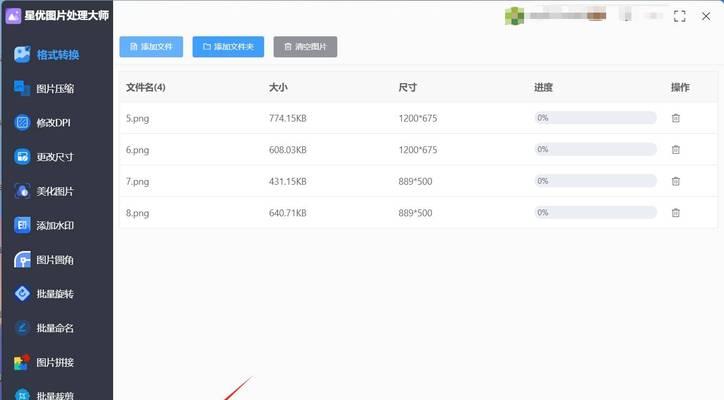Viewport: 724px width, 400px height.
Task: Click the progress bar for 5.png
Action: click(x=595, y=118)
